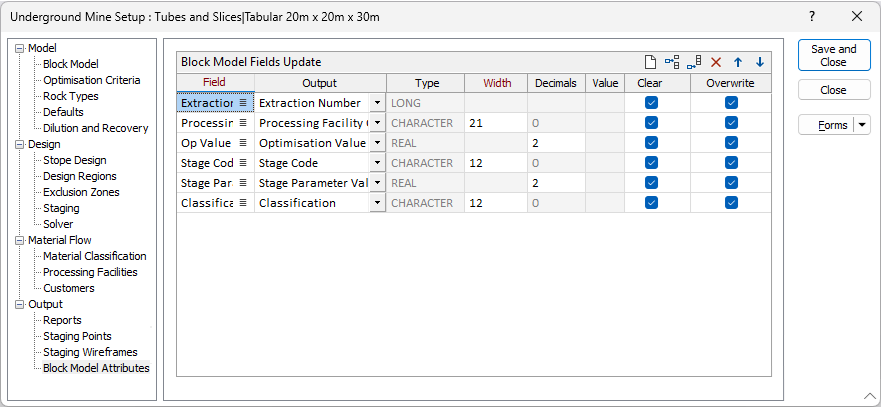
Task: Uncheck Overwrite for Processing Facility row
Action: [732, 122]
